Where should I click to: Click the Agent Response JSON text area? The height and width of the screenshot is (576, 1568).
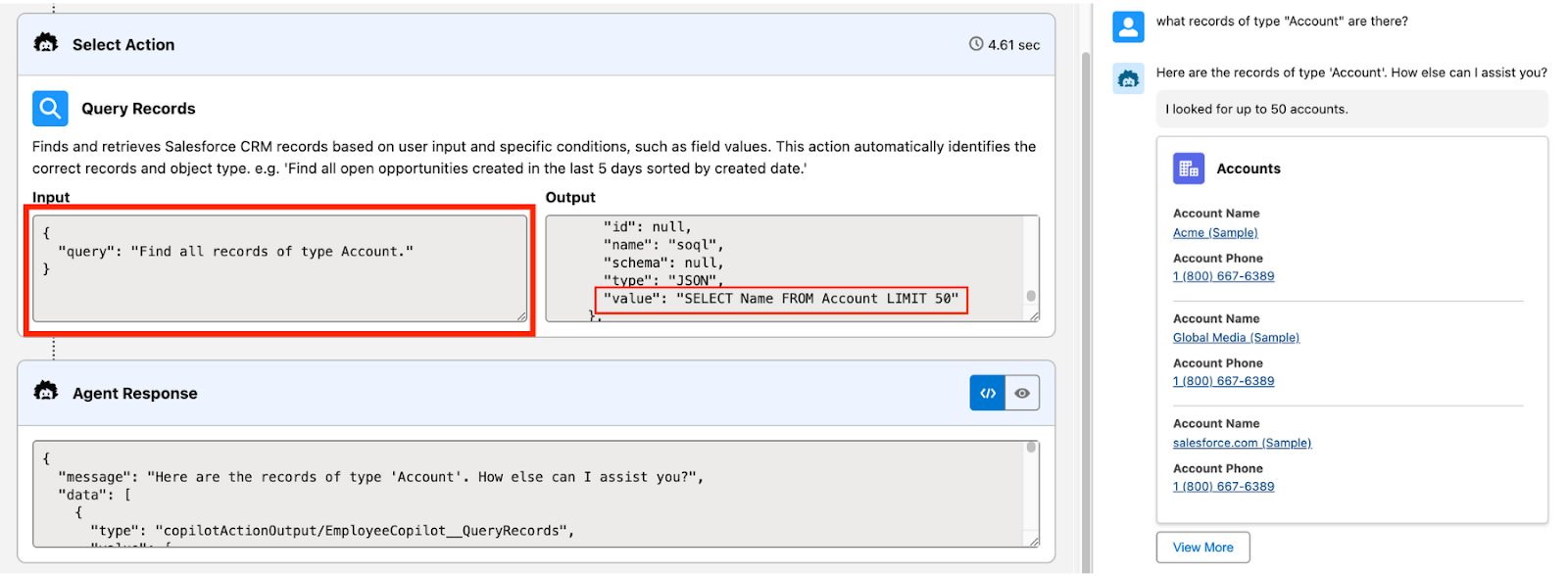pos(536,494)
